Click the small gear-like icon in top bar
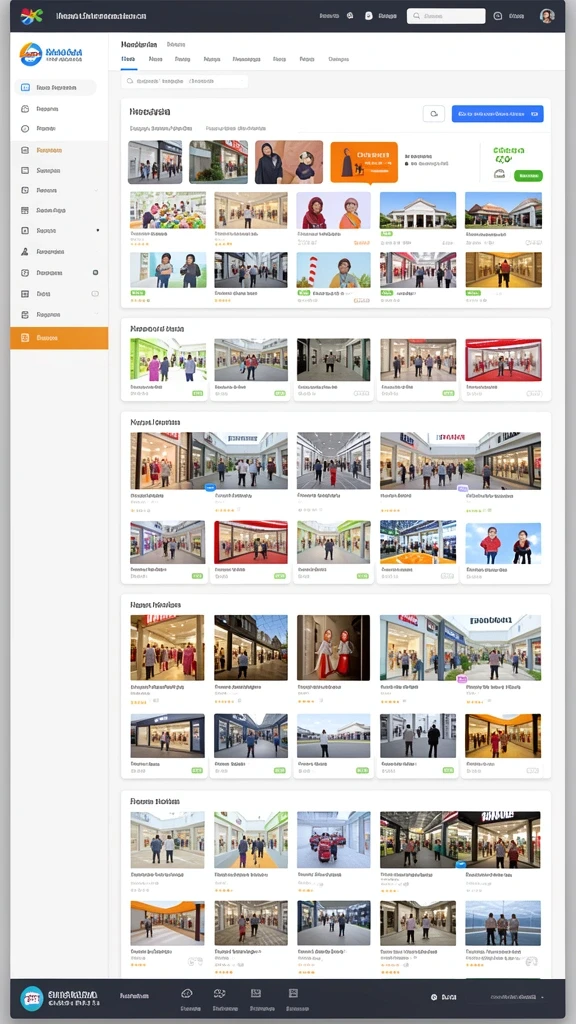This screenshot has height=1024, width=576. 349,16
